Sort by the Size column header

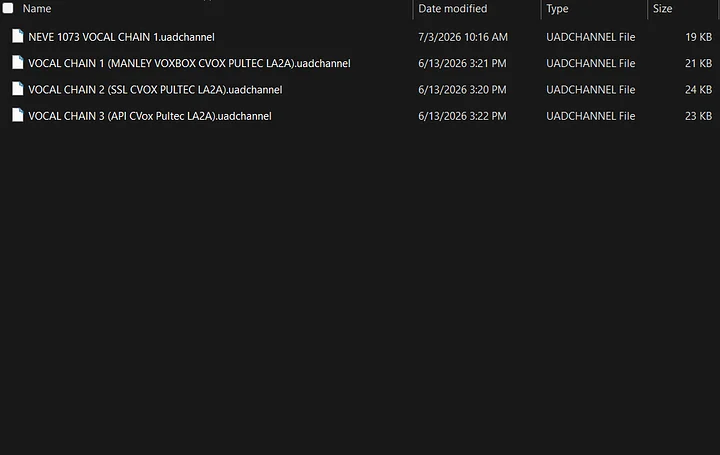[x=662, y=8]
